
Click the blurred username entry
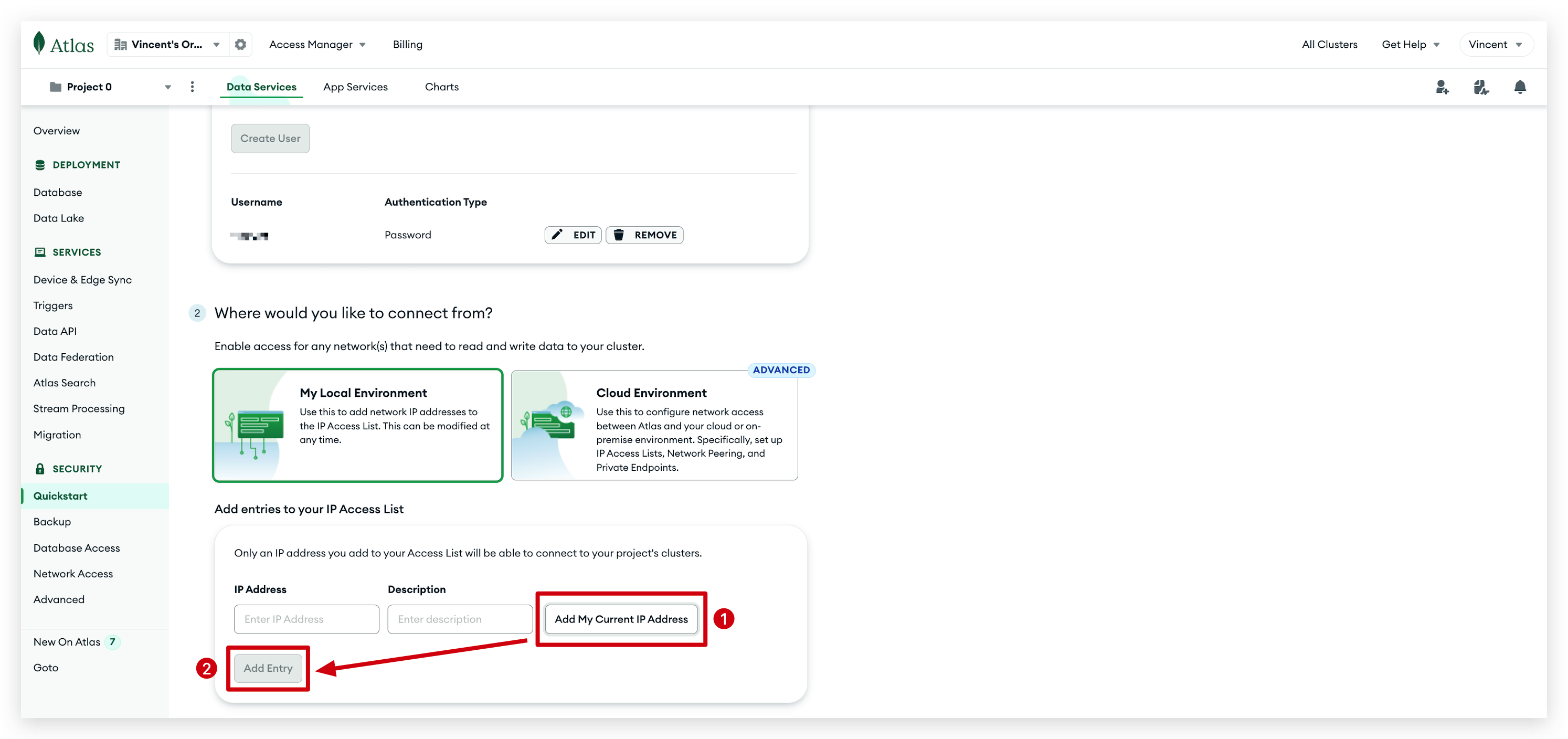(x=249, y=236)
